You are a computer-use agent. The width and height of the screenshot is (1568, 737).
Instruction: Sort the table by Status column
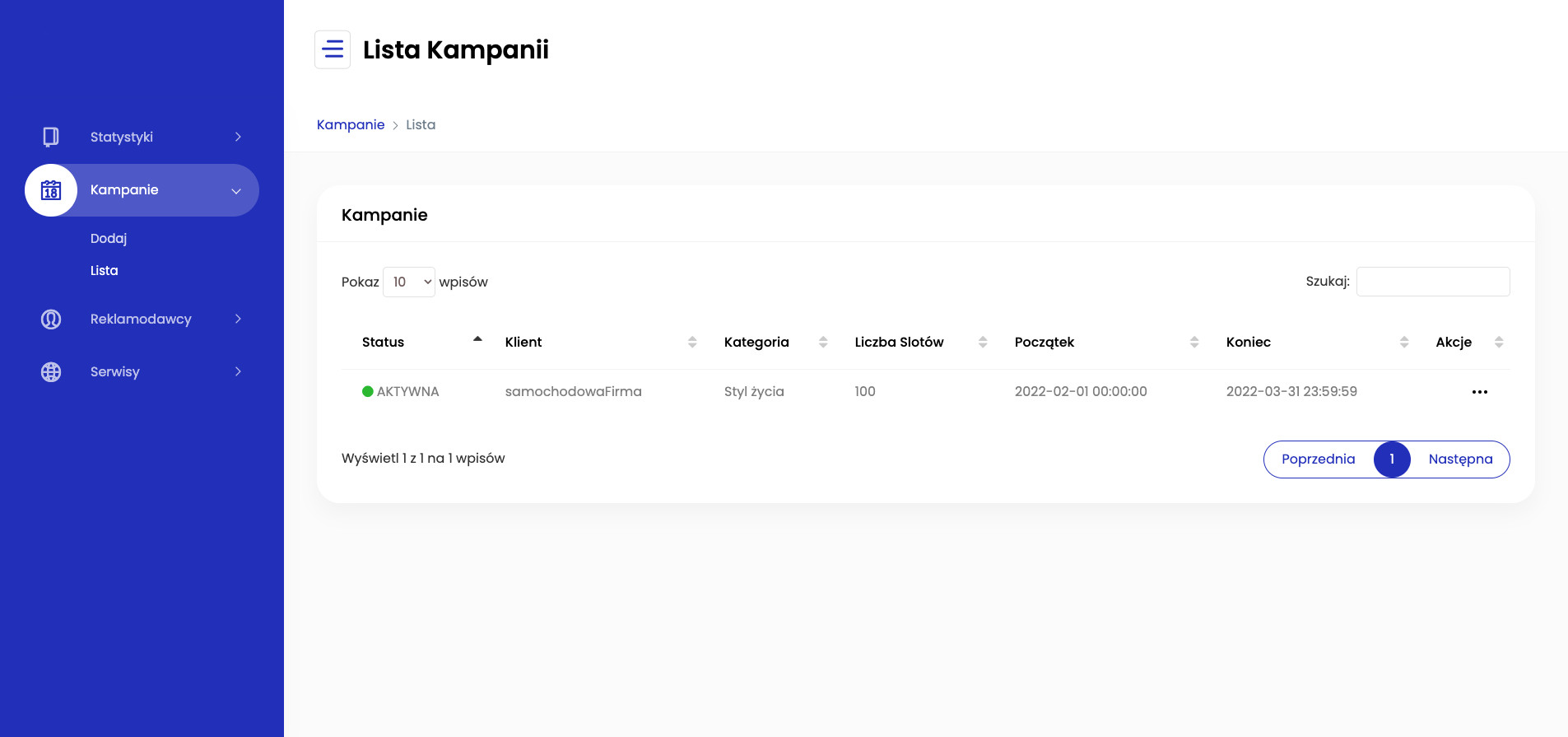(477, 342)
